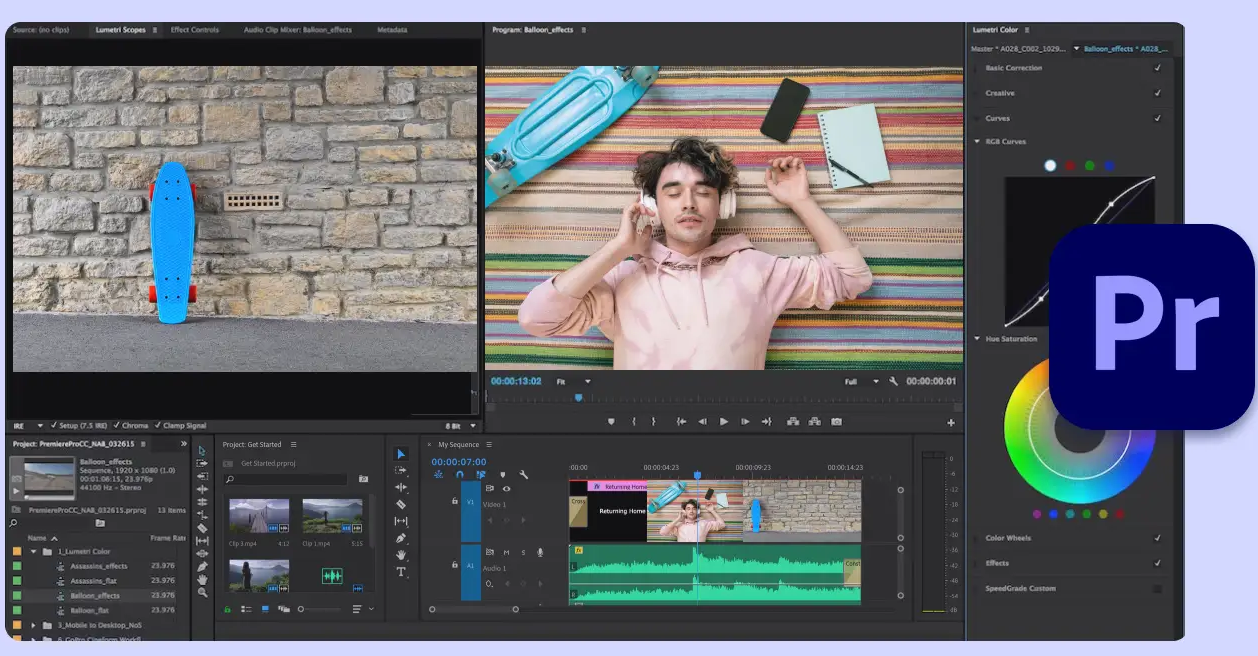
Task: Click thumbnail zoom slider in Get Started panel
Action: click(320, 609)
